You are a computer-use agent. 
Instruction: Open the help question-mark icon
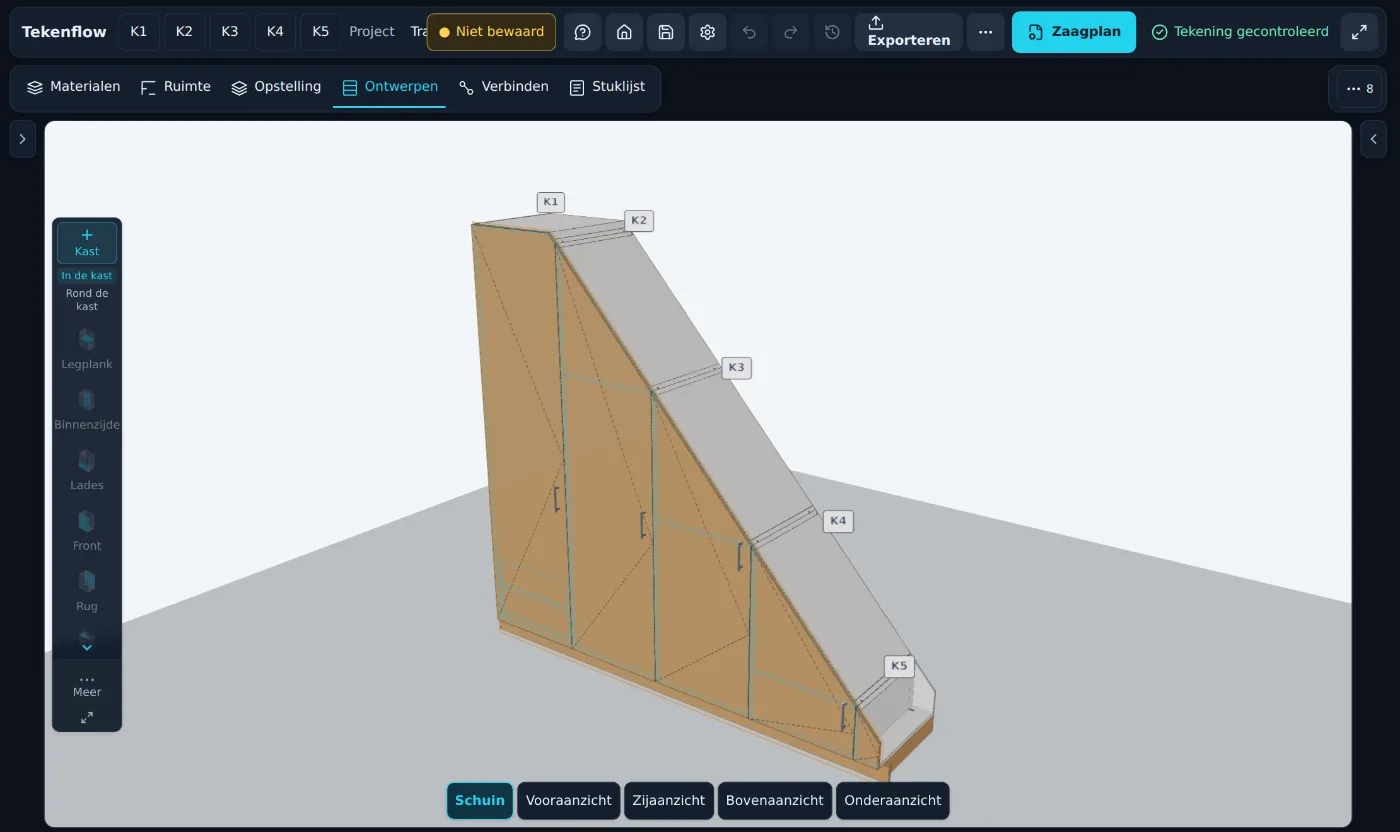coord(582,32)
